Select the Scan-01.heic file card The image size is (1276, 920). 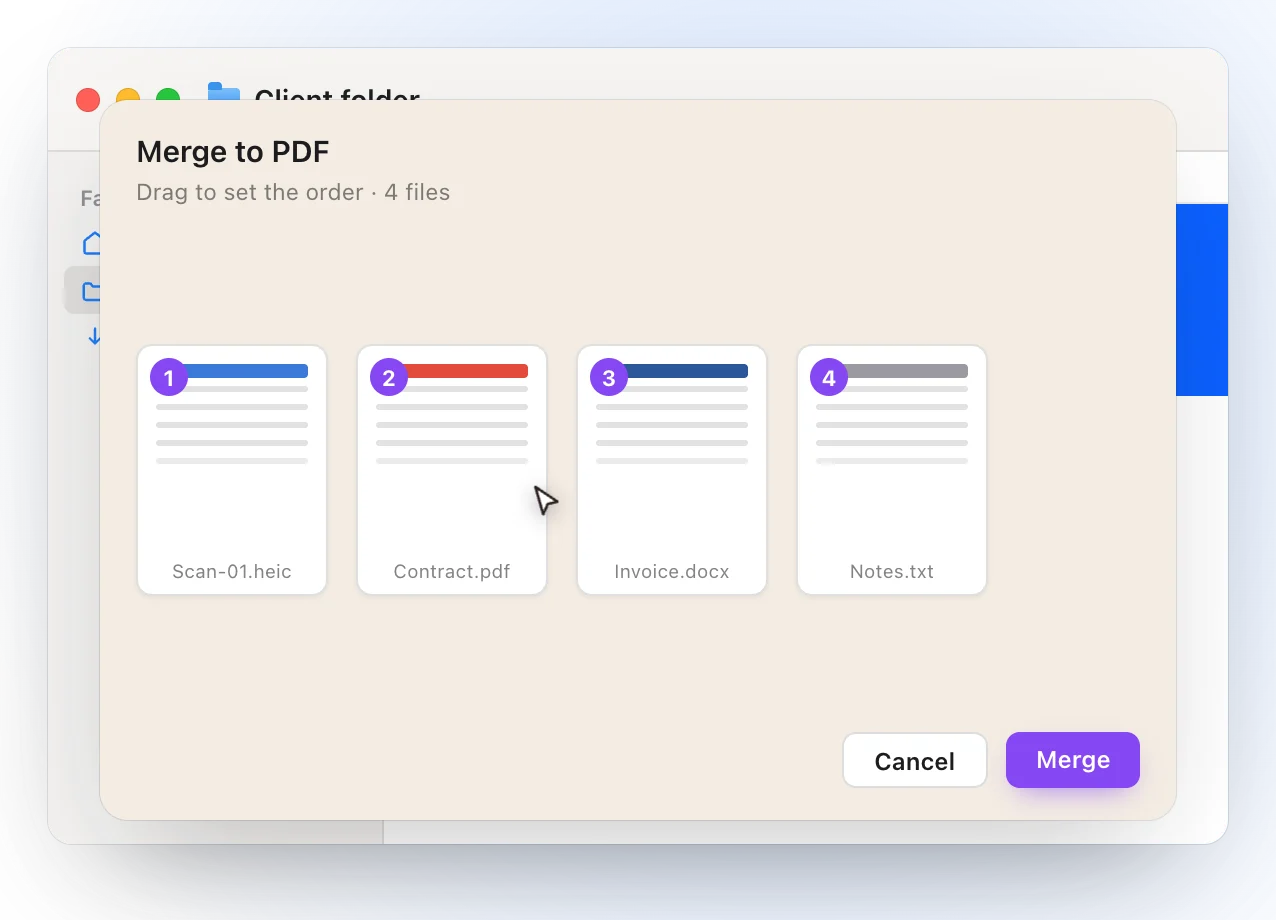pyautogui.click(x=232, y=470)
